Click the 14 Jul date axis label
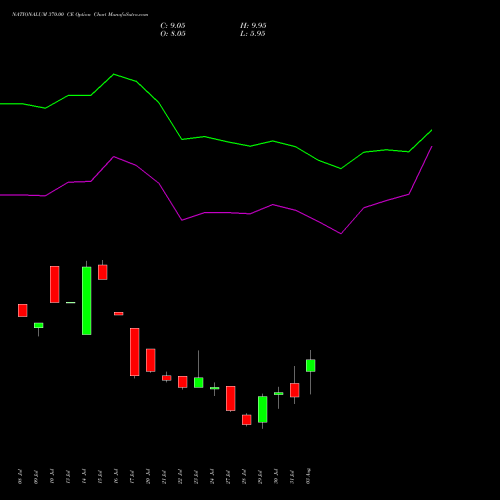 point(84,476)
